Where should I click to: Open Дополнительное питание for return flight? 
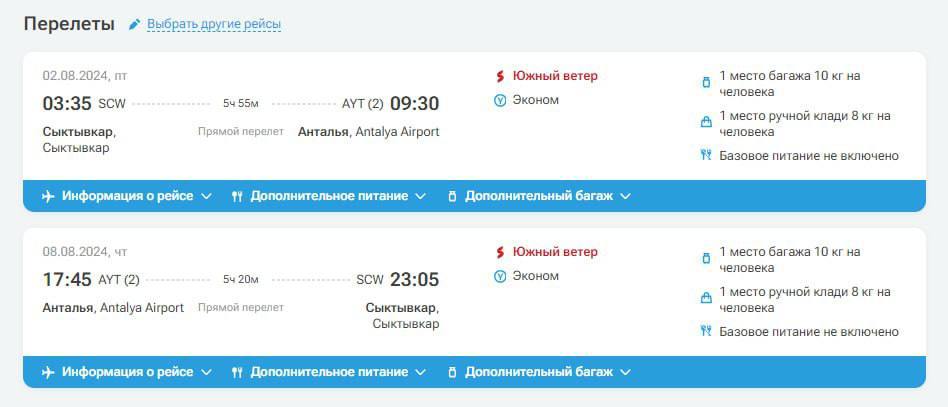pyautogui.click(x=329, y=372)
